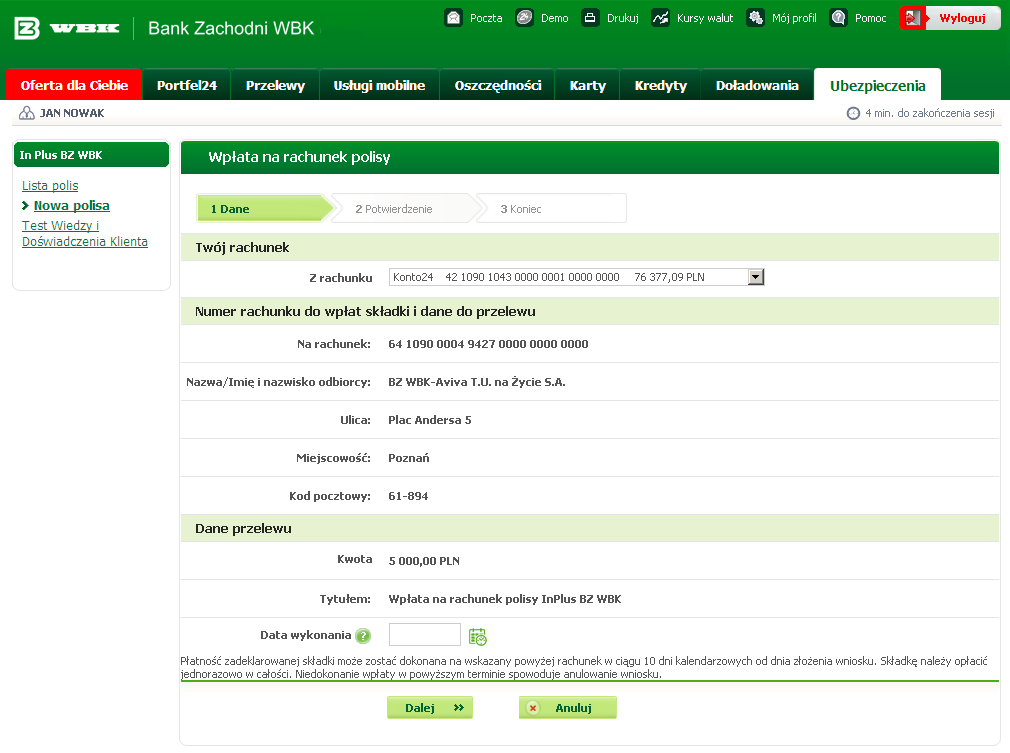Click the Dalej button
Screen dimensions: 1010x753
(430, 708)
